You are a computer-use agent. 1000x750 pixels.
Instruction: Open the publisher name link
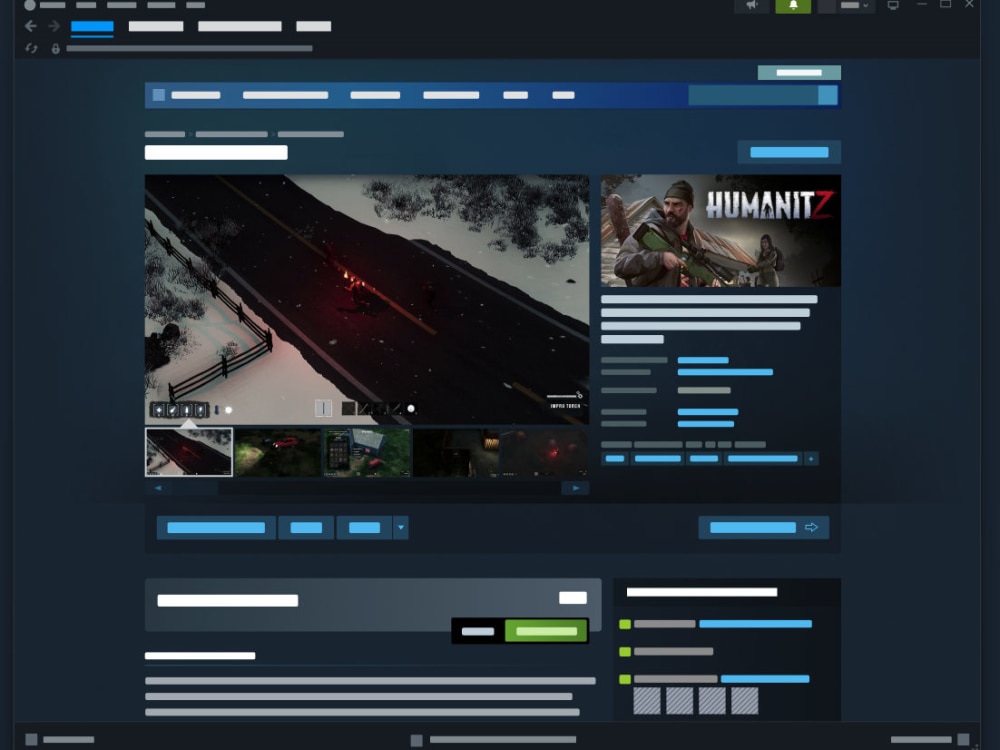click(706, 423)
